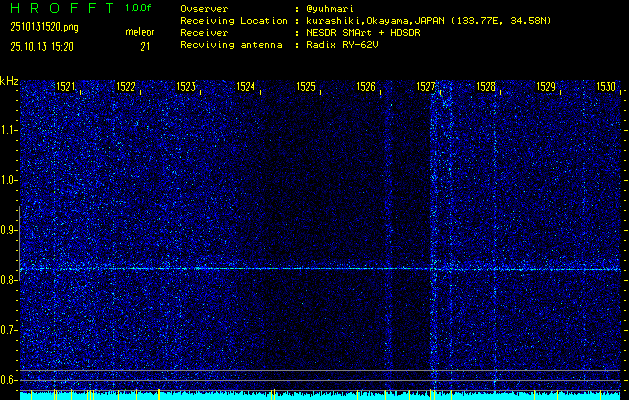Click the cyan signal level strip at bottom
The image size is (629, 400).
[x=320, y=396]
